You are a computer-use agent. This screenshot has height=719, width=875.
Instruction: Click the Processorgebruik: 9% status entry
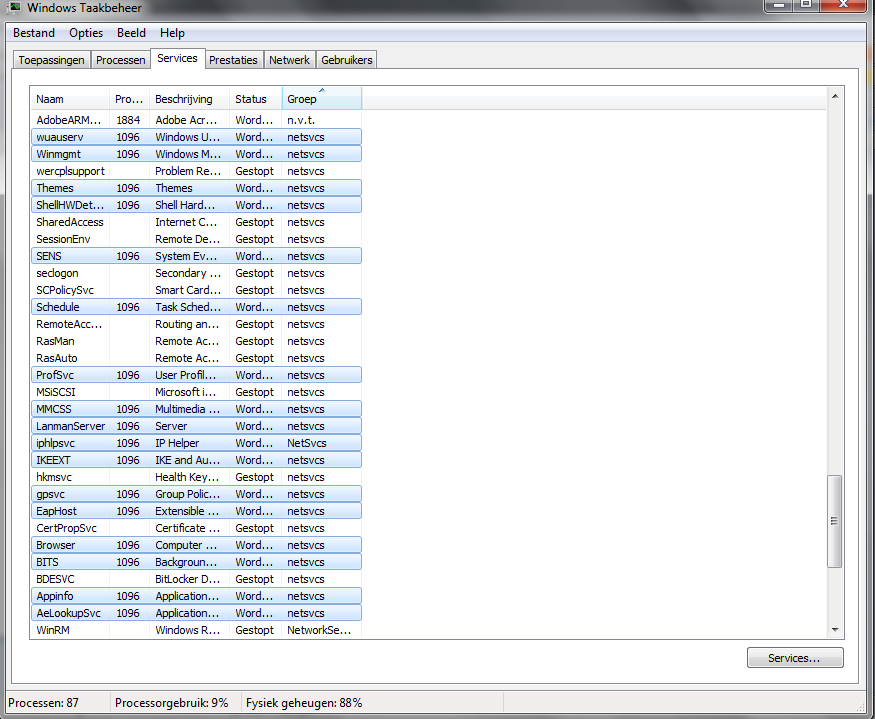pos(172,703)
